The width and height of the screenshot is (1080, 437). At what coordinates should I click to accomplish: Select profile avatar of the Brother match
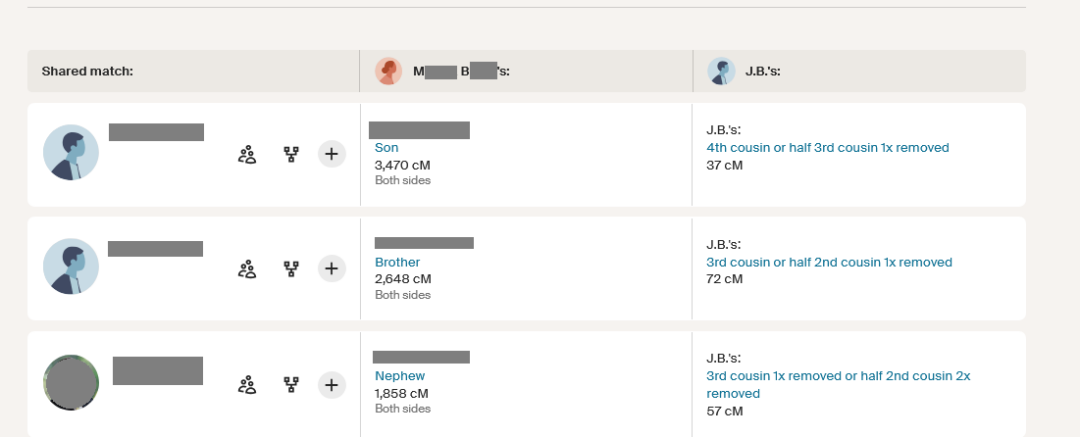coord(71,267)
